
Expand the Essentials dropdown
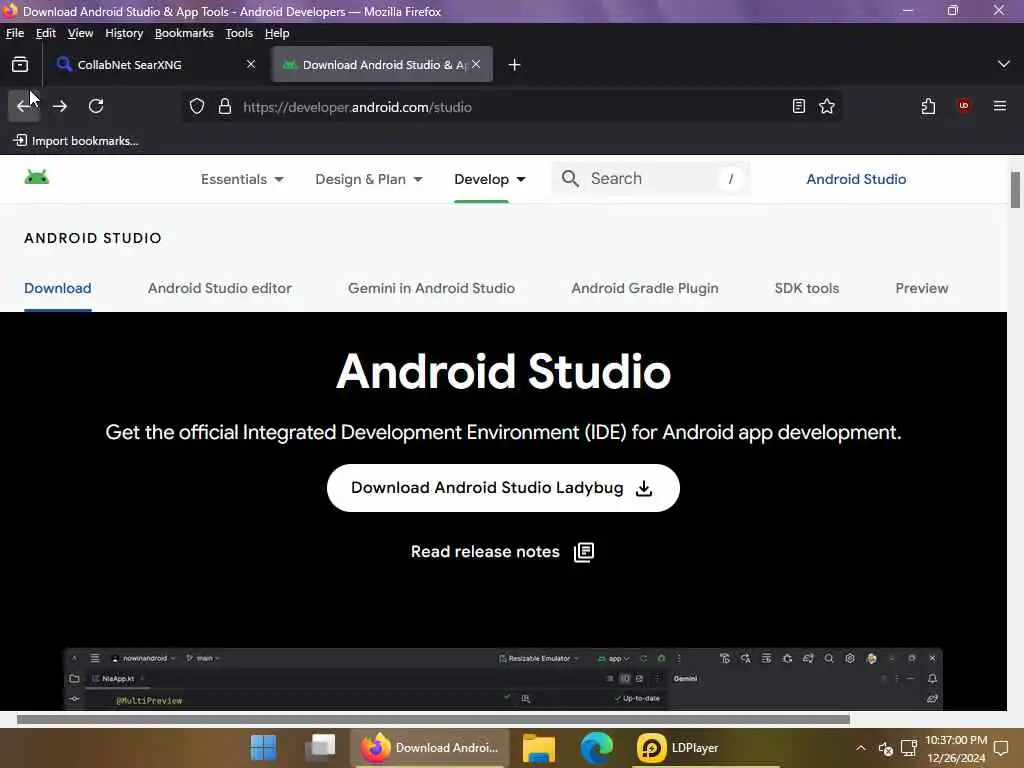click(x=242, y=179)
